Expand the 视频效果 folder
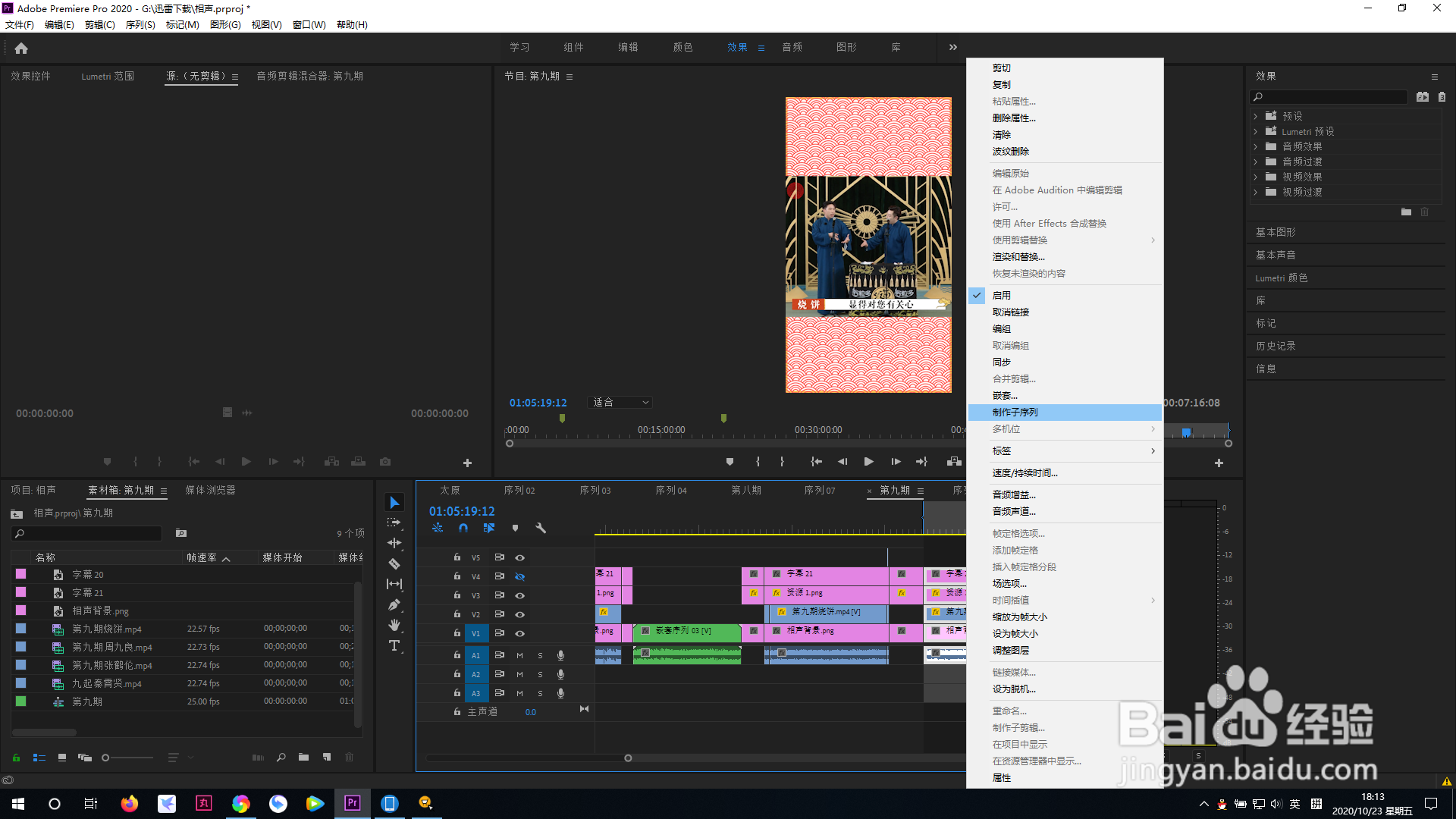This screenshot has height=819, width=1456. coord(1256,177)
